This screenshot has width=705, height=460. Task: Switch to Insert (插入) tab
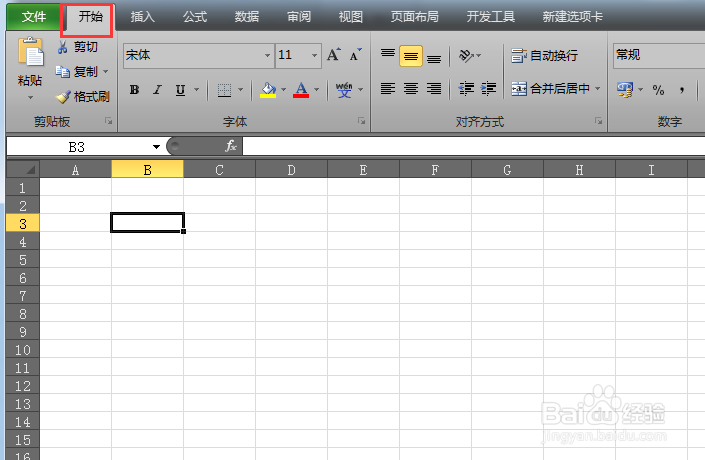(143, 17)
